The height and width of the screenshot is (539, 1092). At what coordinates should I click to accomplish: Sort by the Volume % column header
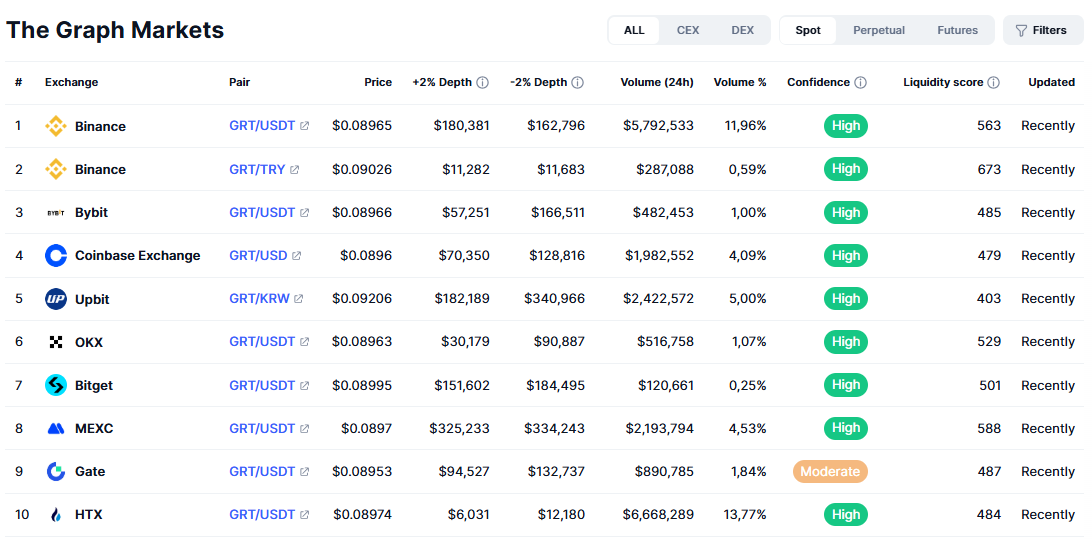click(x=740, y=82)
